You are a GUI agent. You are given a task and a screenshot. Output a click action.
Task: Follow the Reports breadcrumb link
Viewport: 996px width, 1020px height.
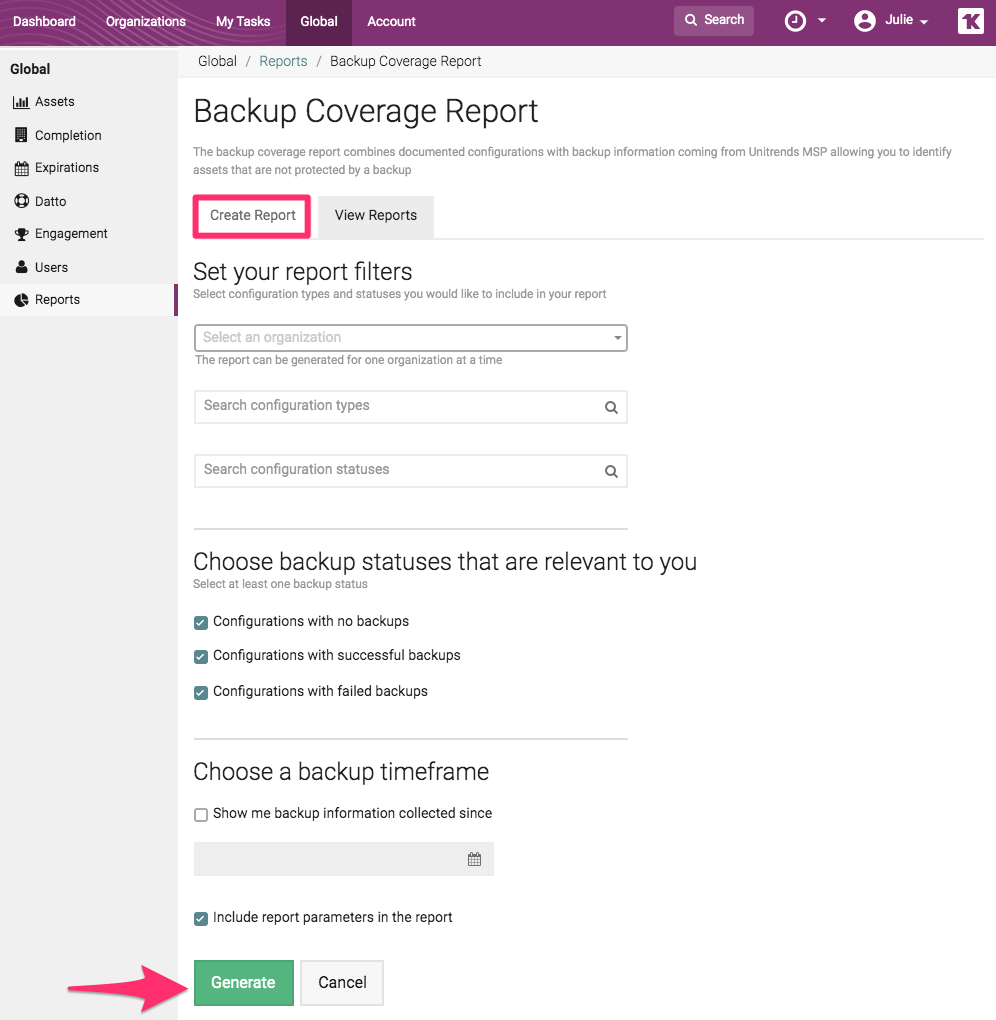pyautogui.click(x=283, y=61)
